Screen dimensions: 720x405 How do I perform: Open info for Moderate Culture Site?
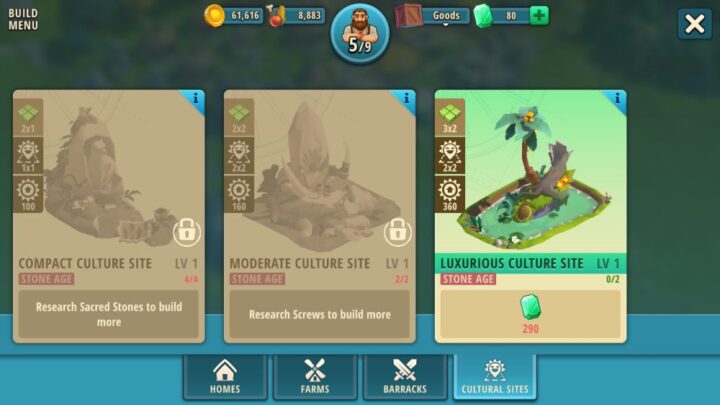[x=406, y=98]
